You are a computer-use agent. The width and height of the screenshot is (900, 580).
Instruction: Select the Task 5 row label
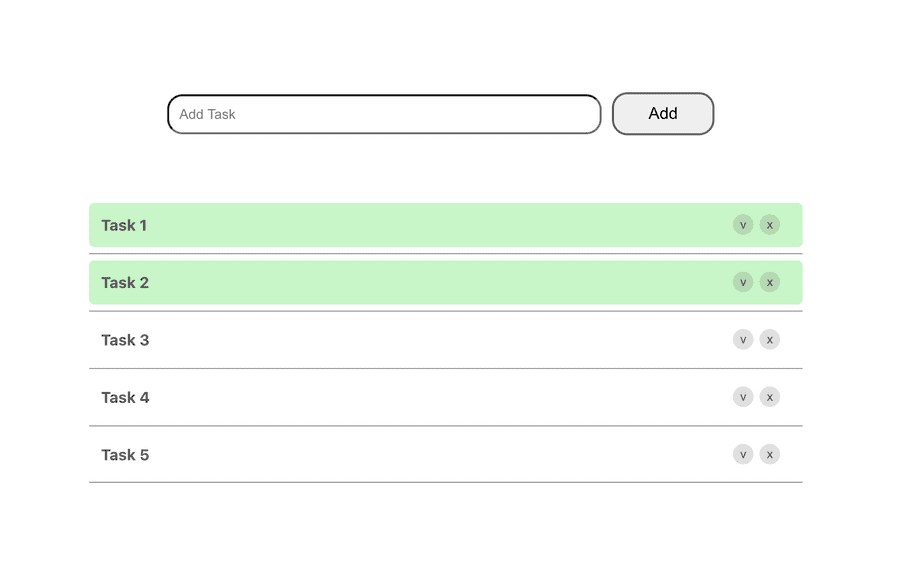coord(125,455)
